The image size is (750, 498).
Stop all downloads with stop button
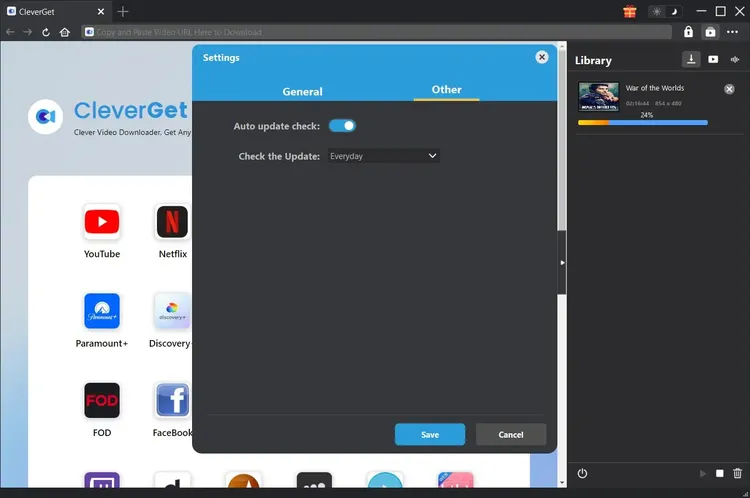point(720,473)
